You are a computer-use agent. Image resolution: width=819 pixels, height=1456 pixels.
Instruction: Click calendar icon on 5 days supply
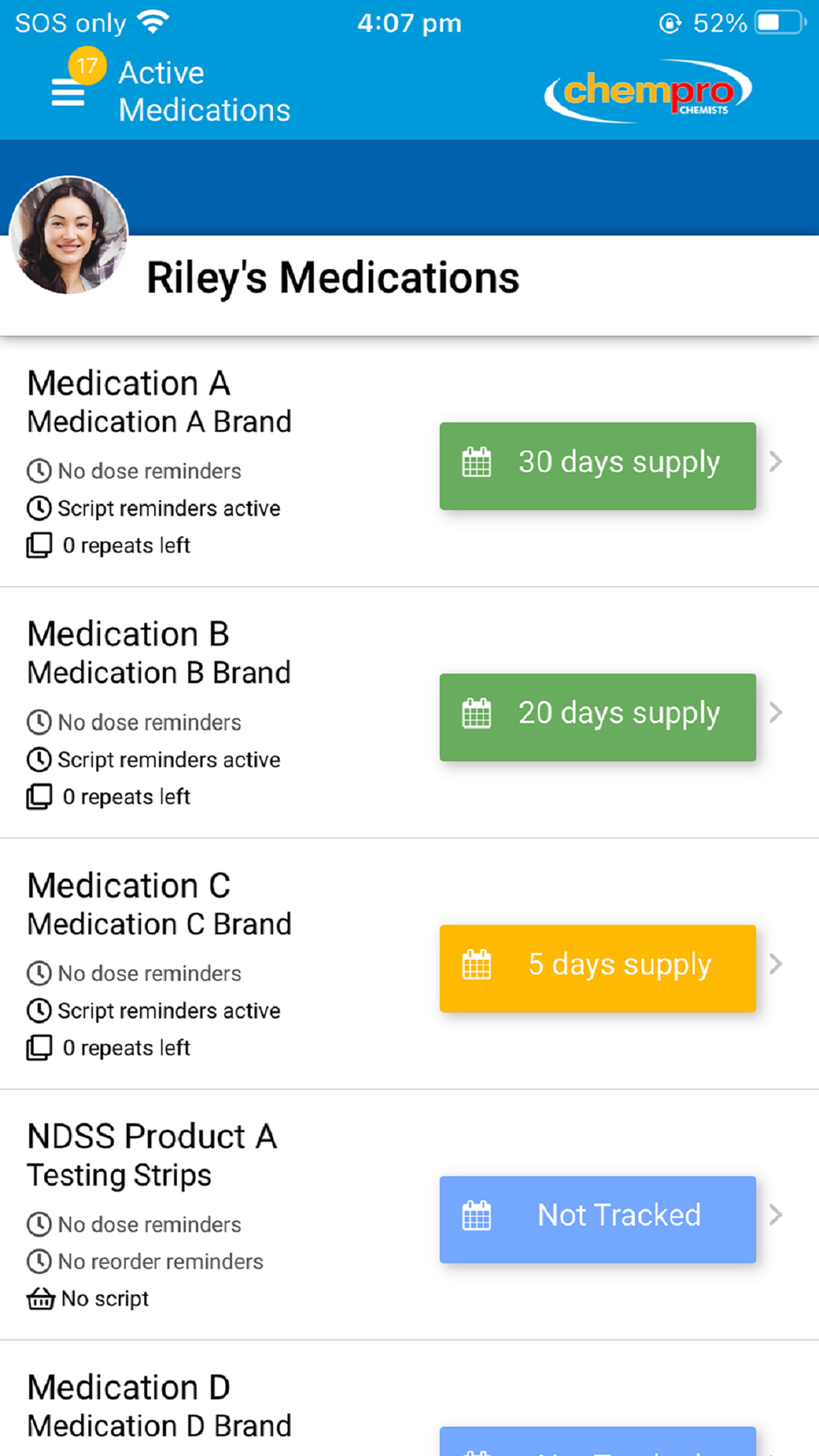pyautogui.click(x=477, y=965)
